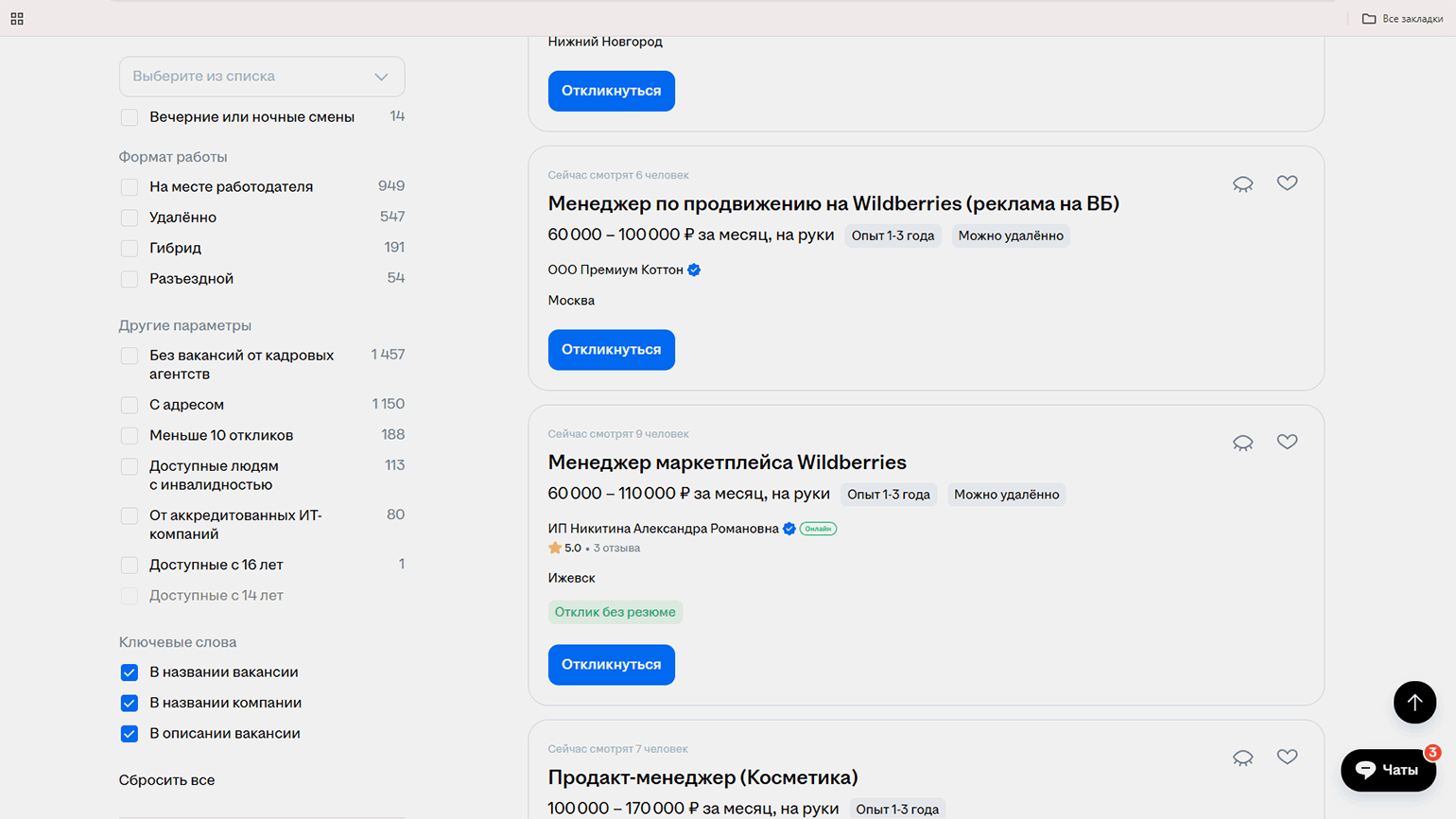Enable the Гибрид work format filter
Screen dimensions: 1456x819
coord(130,249)
